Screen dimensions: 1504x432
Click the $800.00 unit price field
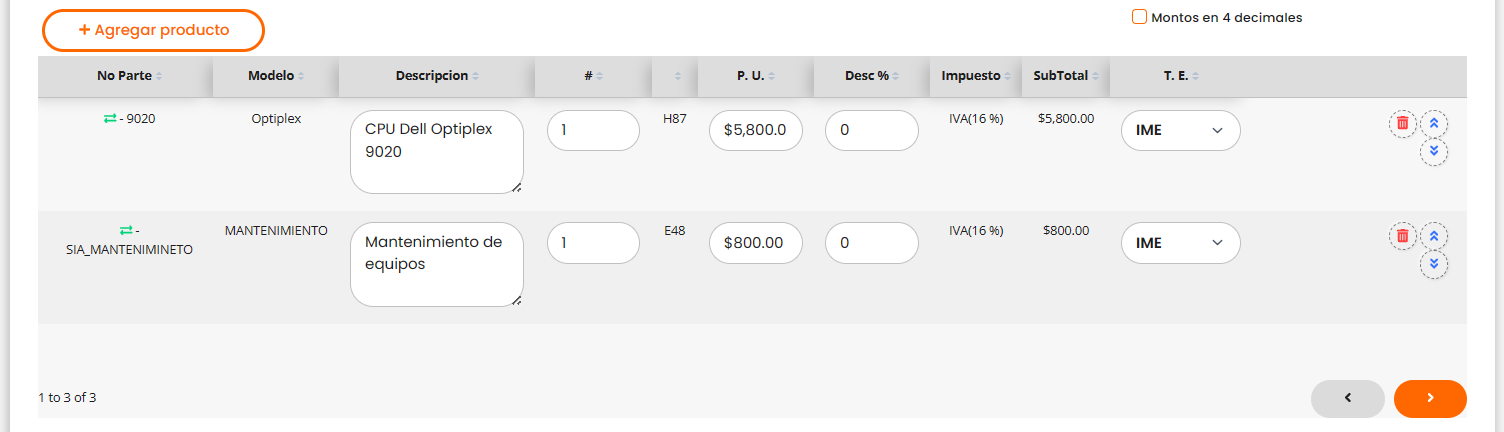755,243
